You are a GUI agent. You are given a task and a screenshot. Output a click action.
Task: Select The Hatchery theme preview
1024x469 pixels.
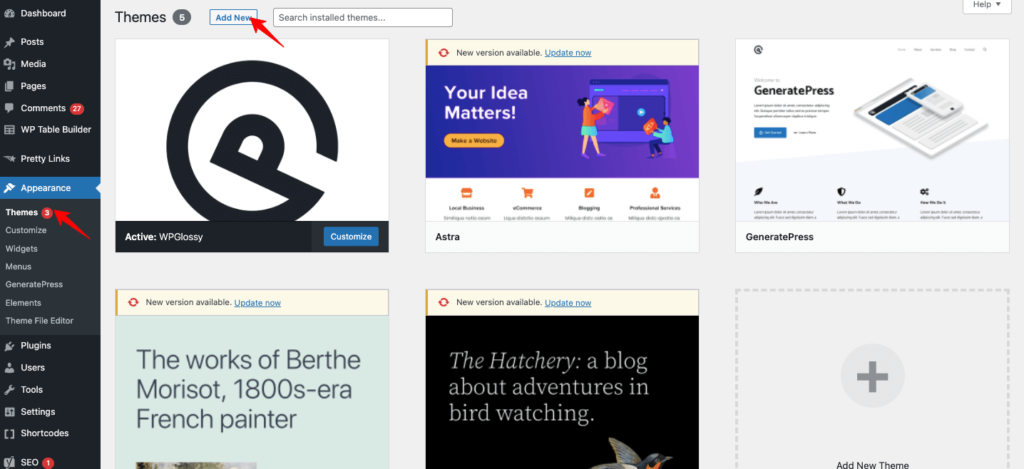(x=562, y=392)
